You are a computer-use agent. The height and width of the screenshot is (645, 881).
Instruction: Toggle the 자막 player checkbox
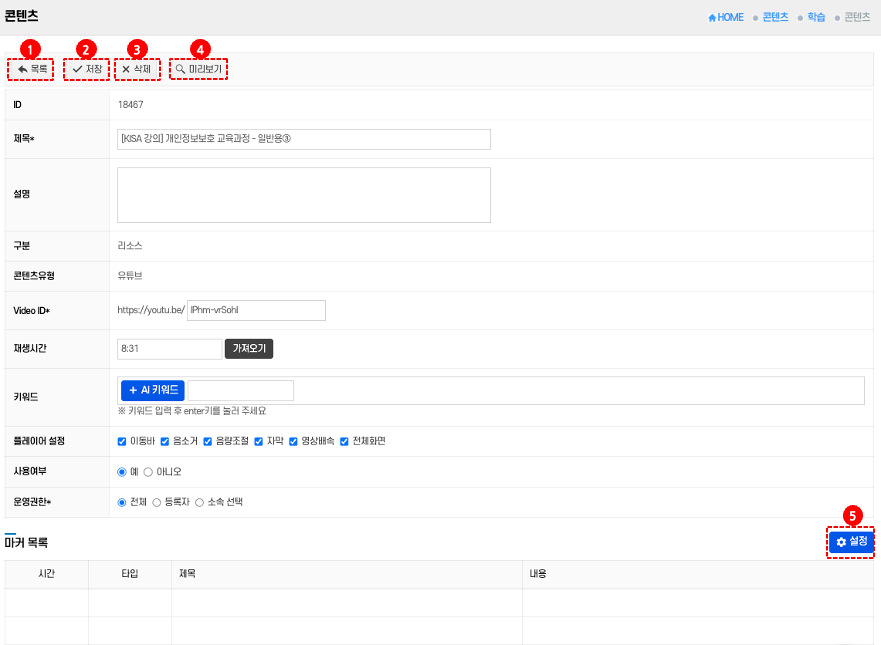click(259, 441)
